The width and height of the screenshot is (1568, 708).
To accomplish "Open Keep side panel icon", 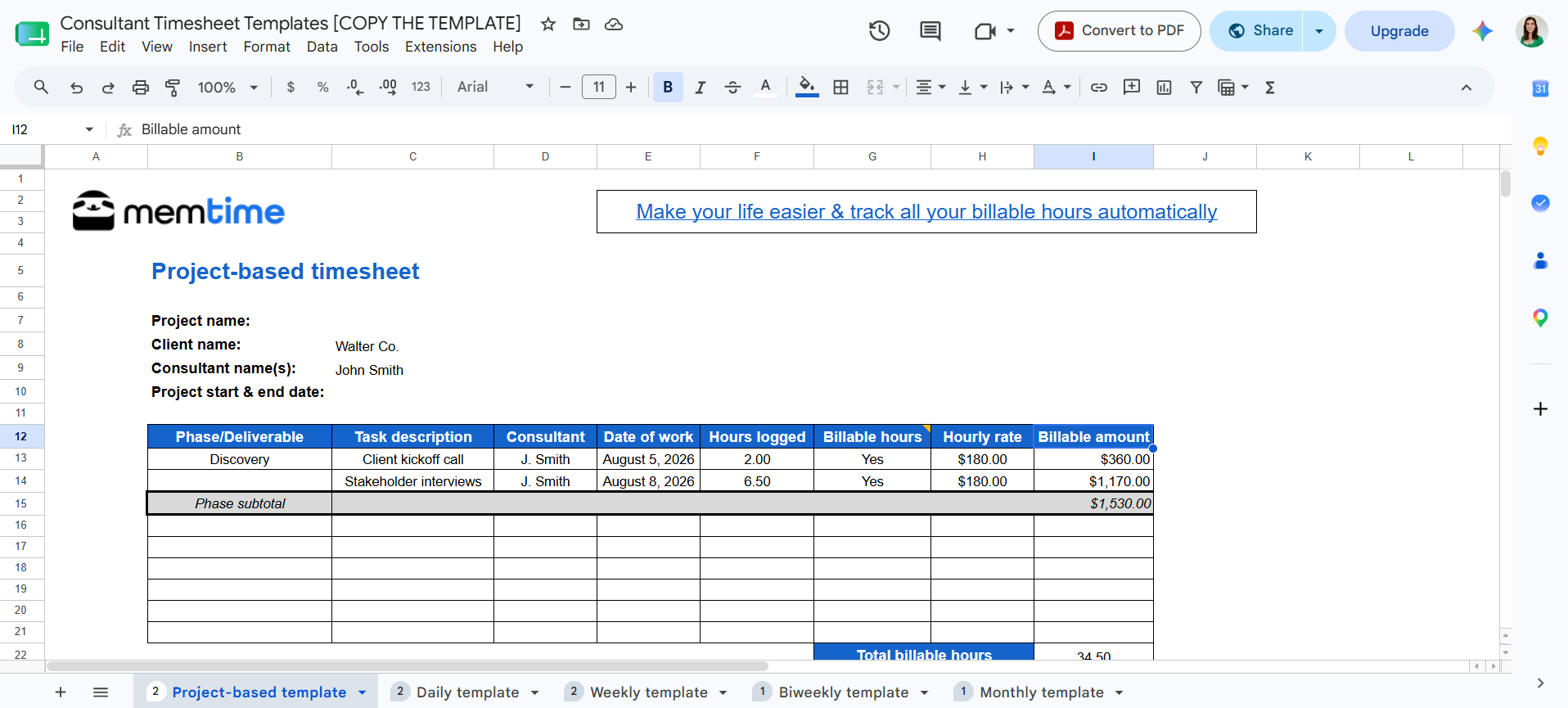I will pyautogui.click(x=1540, y=146).
